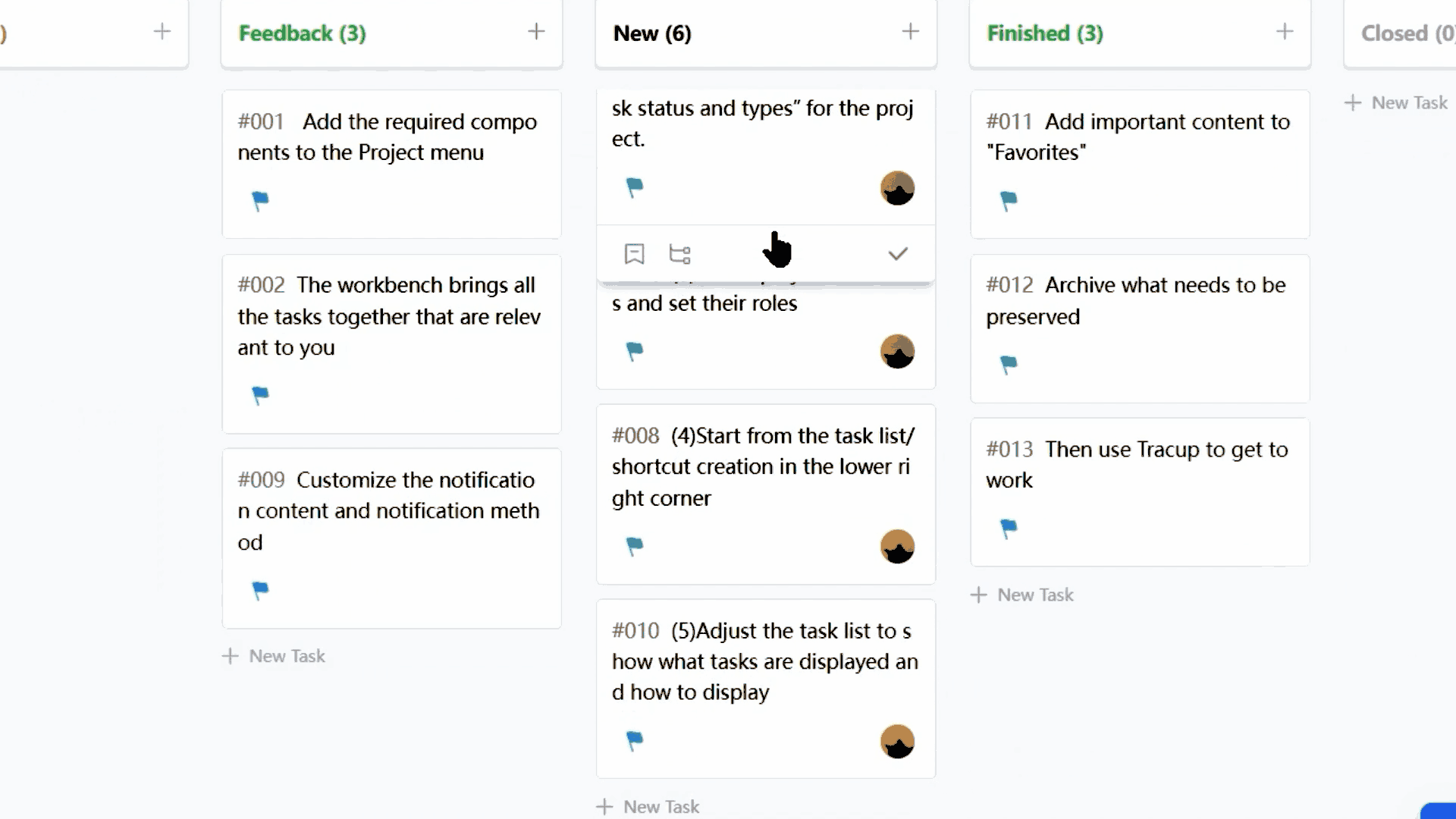This screenshot has height=819, width=1456.
Task: Open task #013 Tracup card
Action: (x=1137, y=465)
